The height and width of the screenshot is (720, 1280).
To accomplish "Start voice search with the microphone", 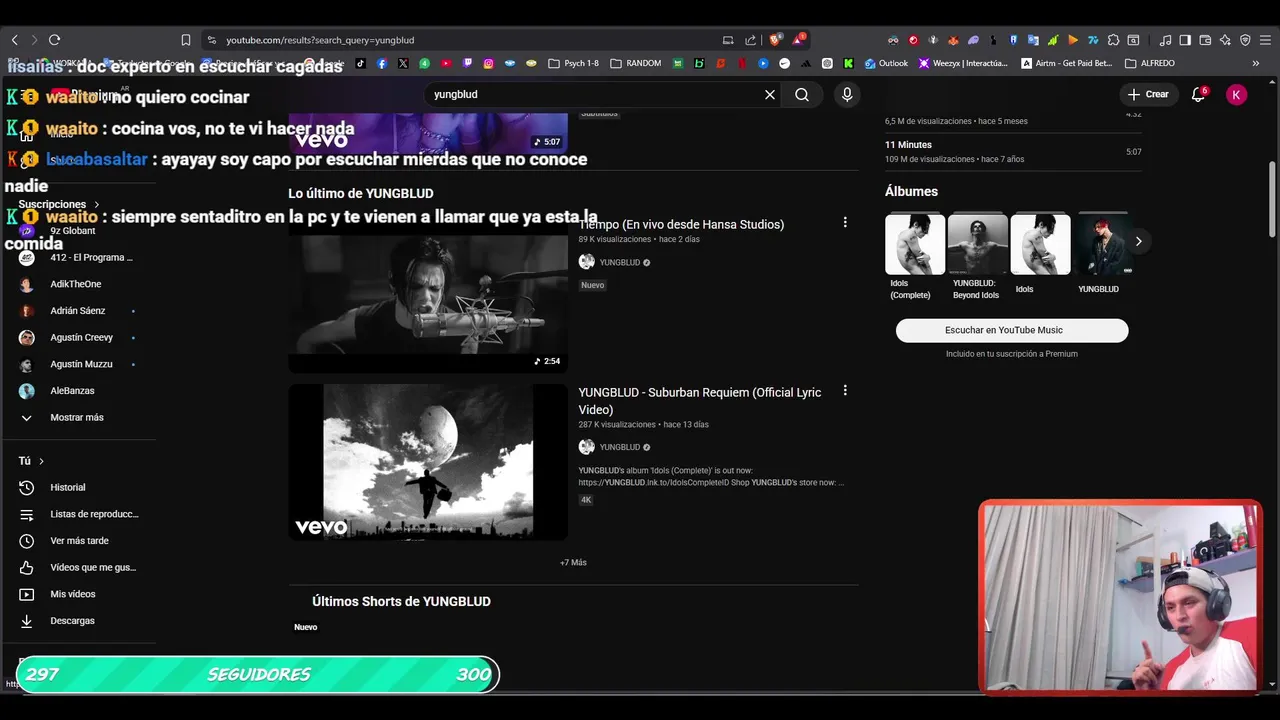I will (x=847, y=94).
